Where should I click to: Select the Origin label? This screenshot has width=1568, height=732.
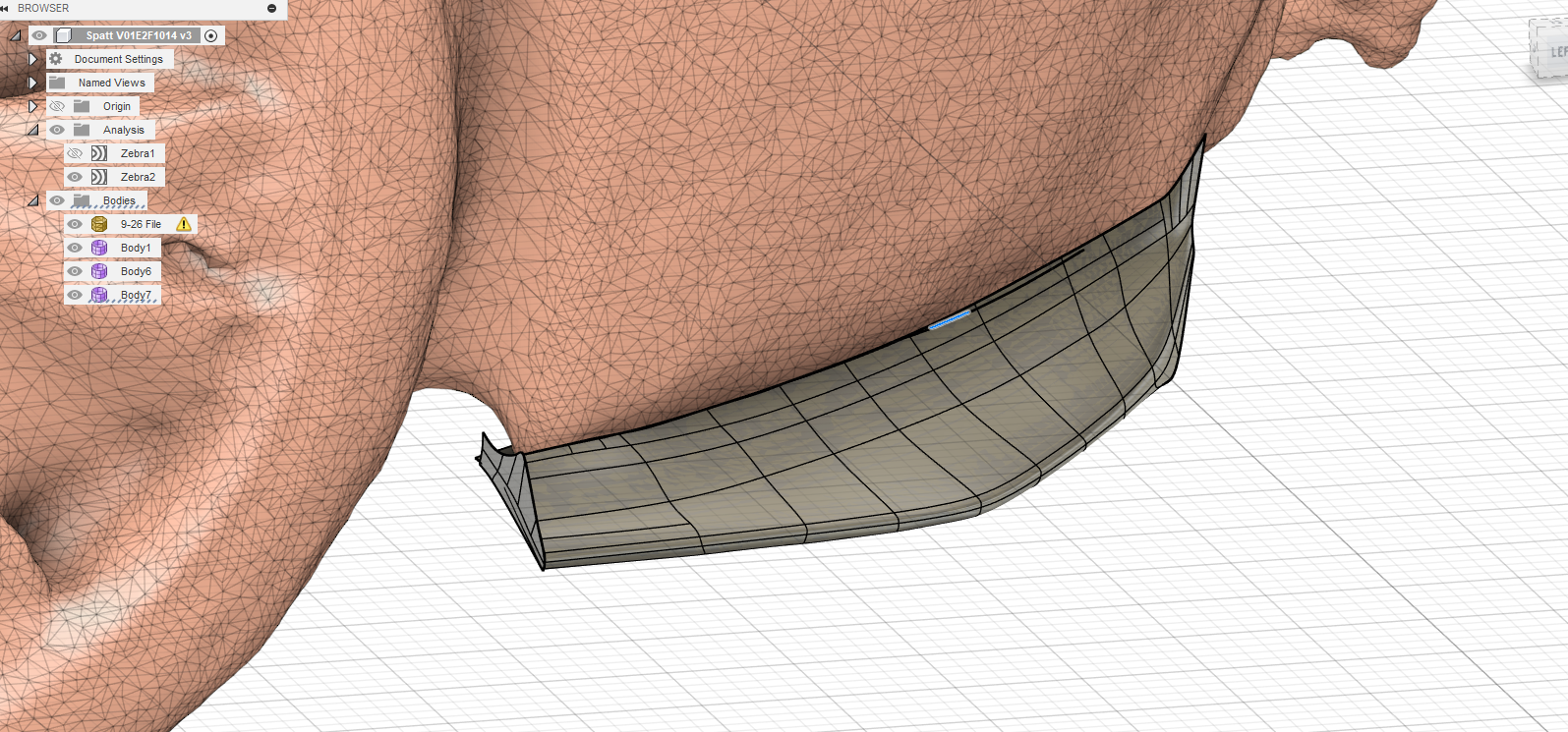(x=117, y=106)
